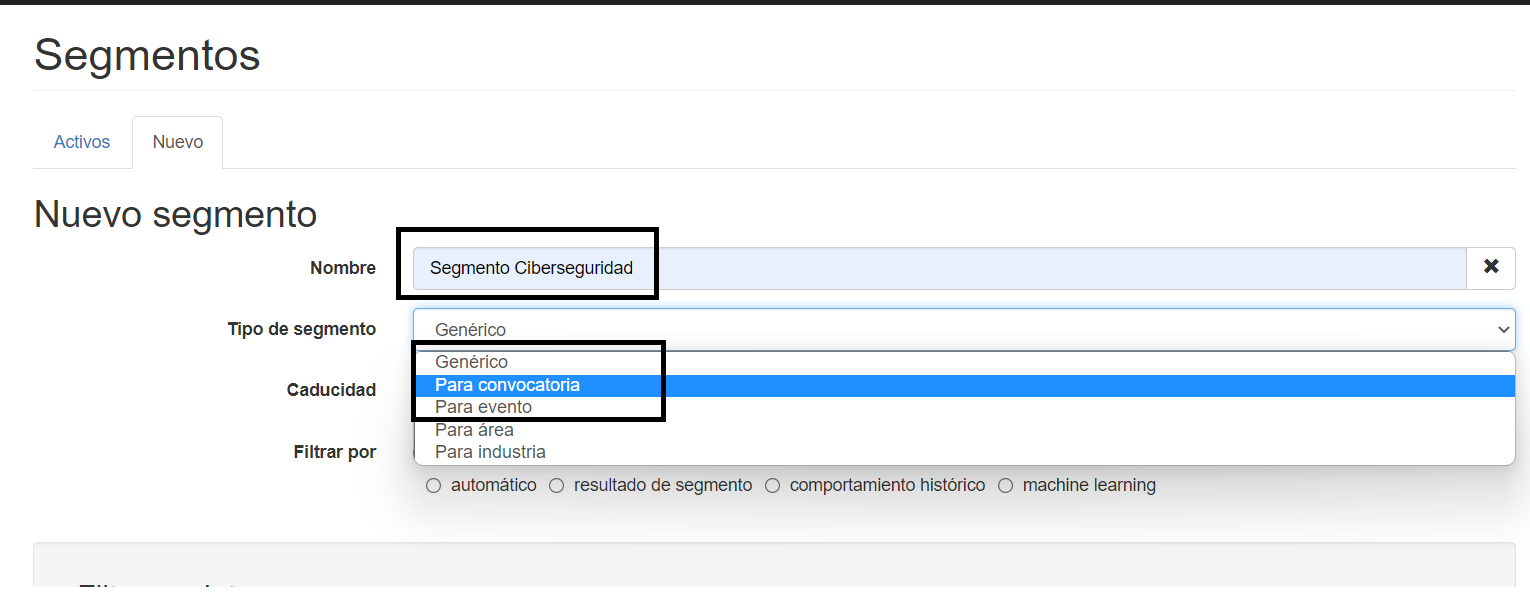Viewport: 1530px width, 604px height.
Task: Select the resultado de segmento radio option
Action: coord(555,486)
